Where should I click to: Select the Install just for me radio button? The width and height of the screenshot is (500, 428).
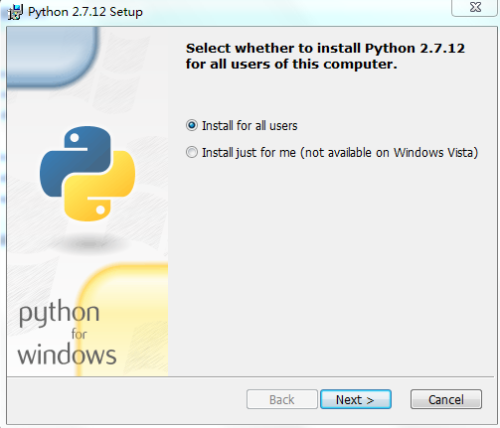click(192, 152)
